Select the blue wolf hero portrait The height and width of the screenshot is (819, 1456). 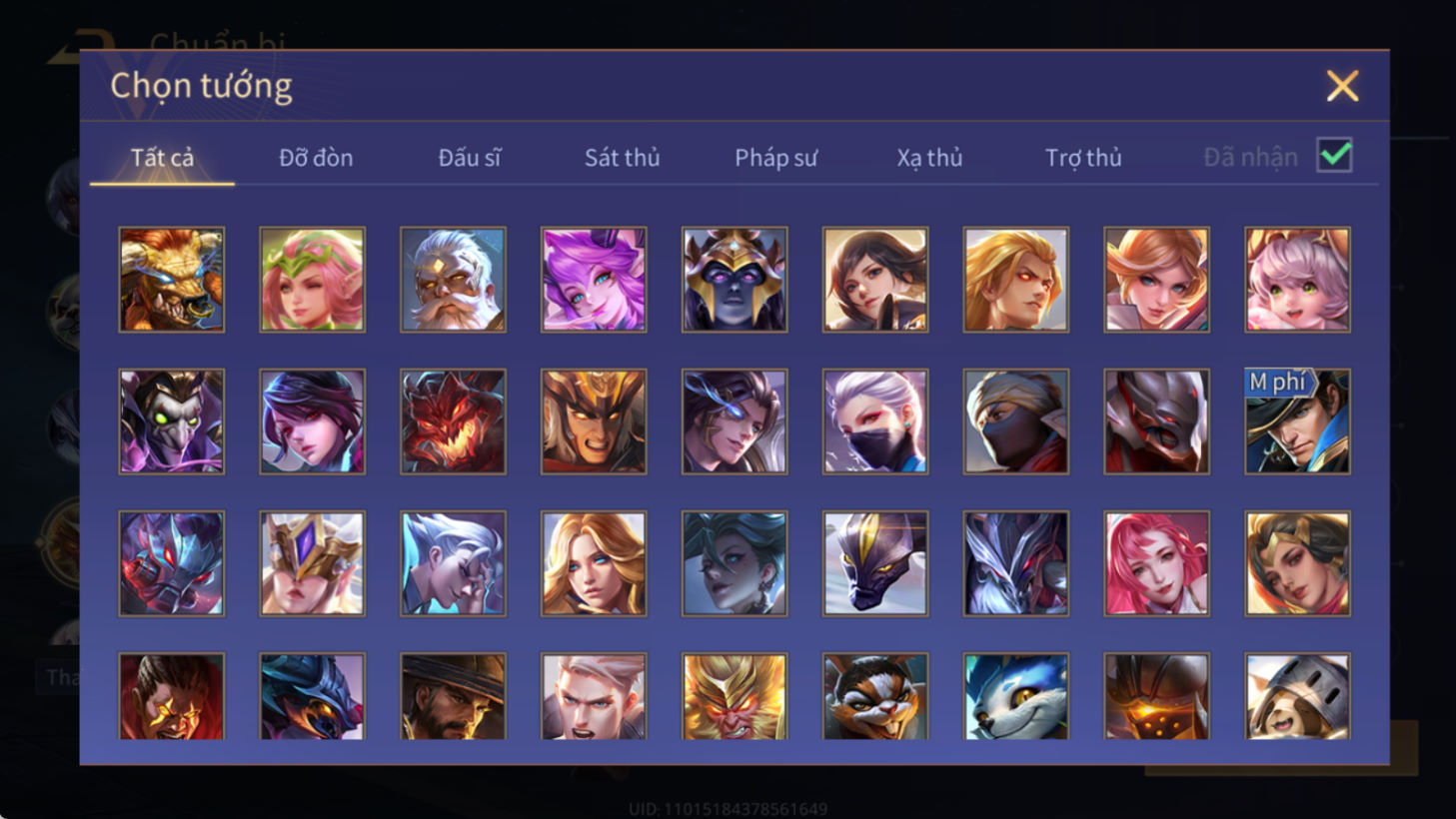click(1016, 696)
